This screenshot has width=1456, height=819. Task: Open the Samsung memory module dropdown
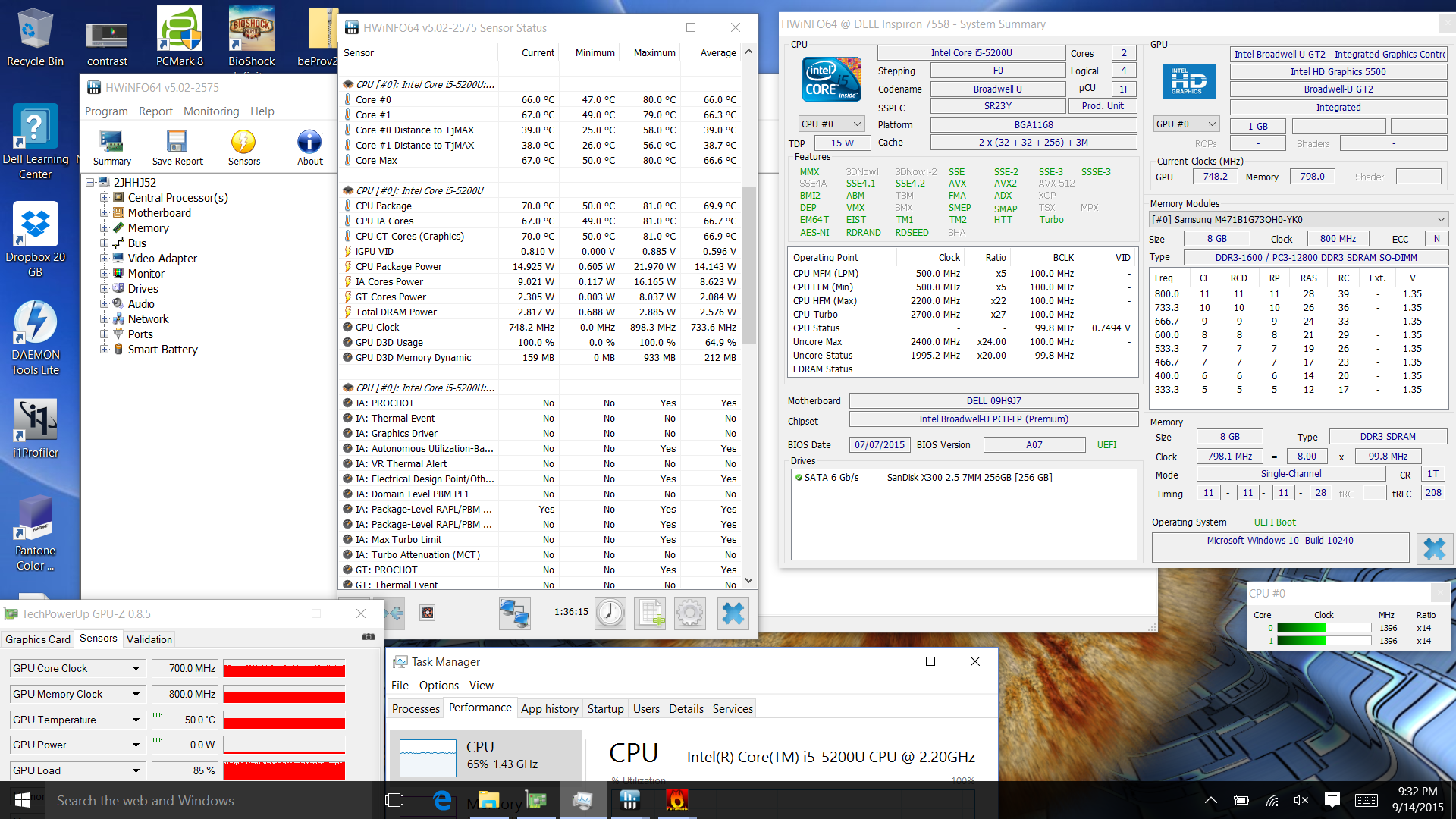pyautogui.click(x=1298, y=220)
